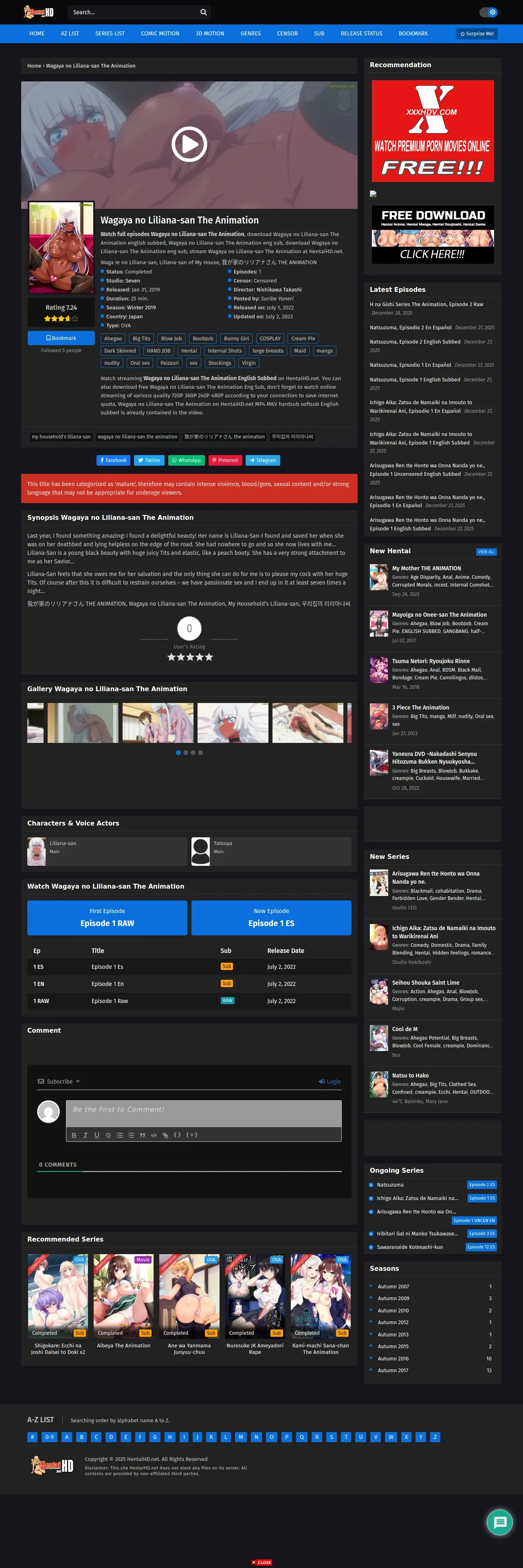
Task: Close the bottom ad with CLOSE
Action: [262, 1563]
